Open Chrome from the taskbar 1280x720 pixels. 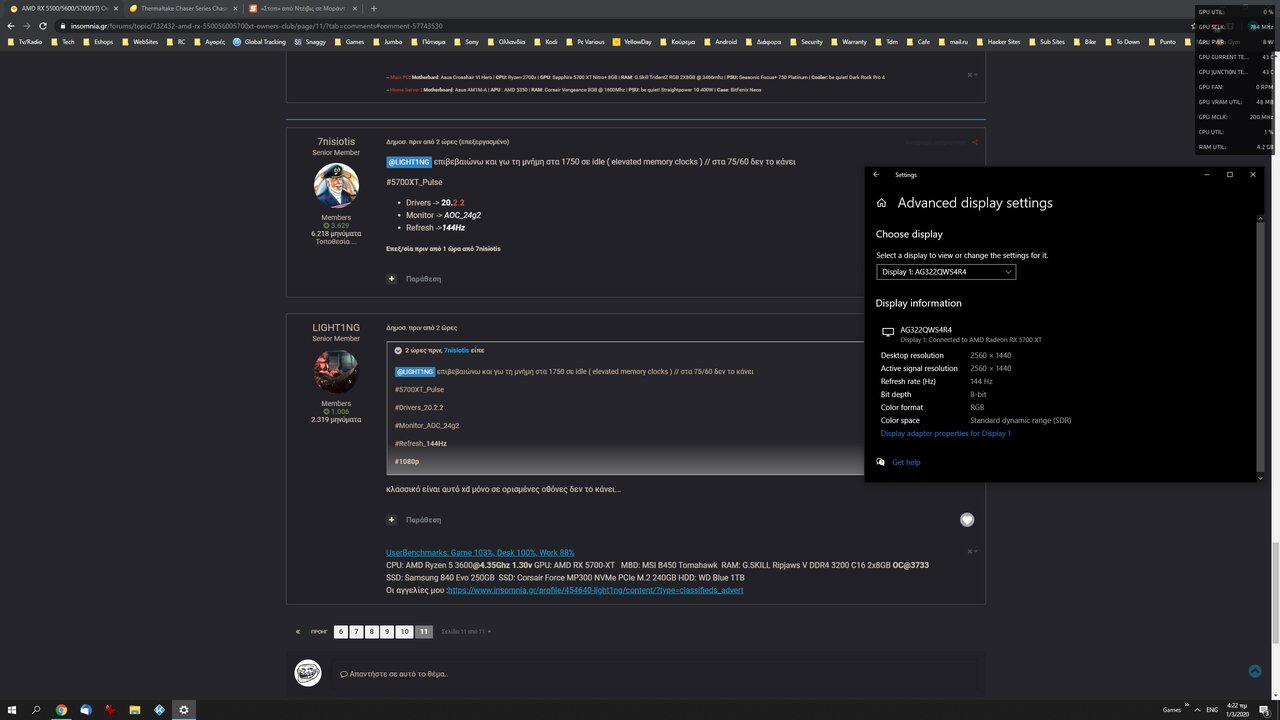point(61,710)
